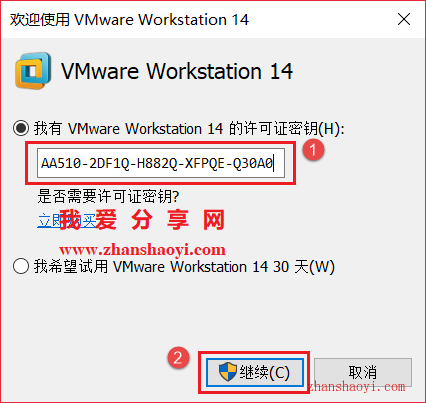Click the 取消 cancel button

pyautogui.click(x=363, y=372)
